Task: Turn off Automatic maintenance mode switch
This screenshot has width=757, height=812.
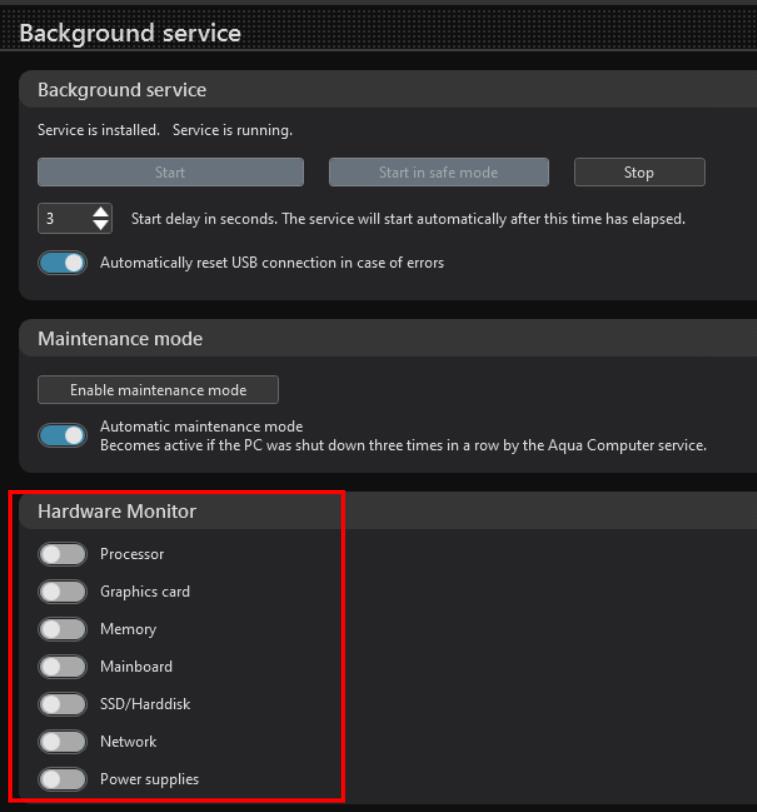Action: pos(62,435)
